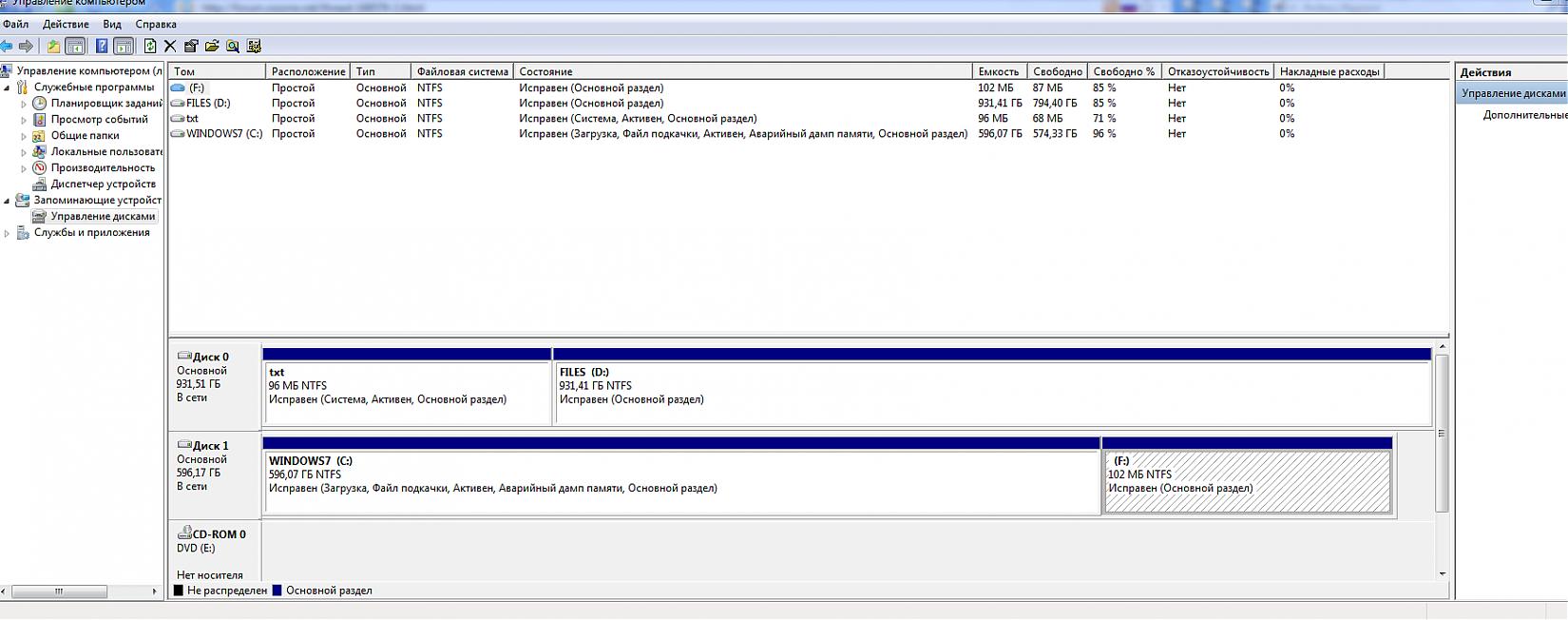Image resolution: width=1568 pixels, height=620 pixels.
Task: Click the Производительность icon
Action: pyautogui.click(x=39, y=167)
